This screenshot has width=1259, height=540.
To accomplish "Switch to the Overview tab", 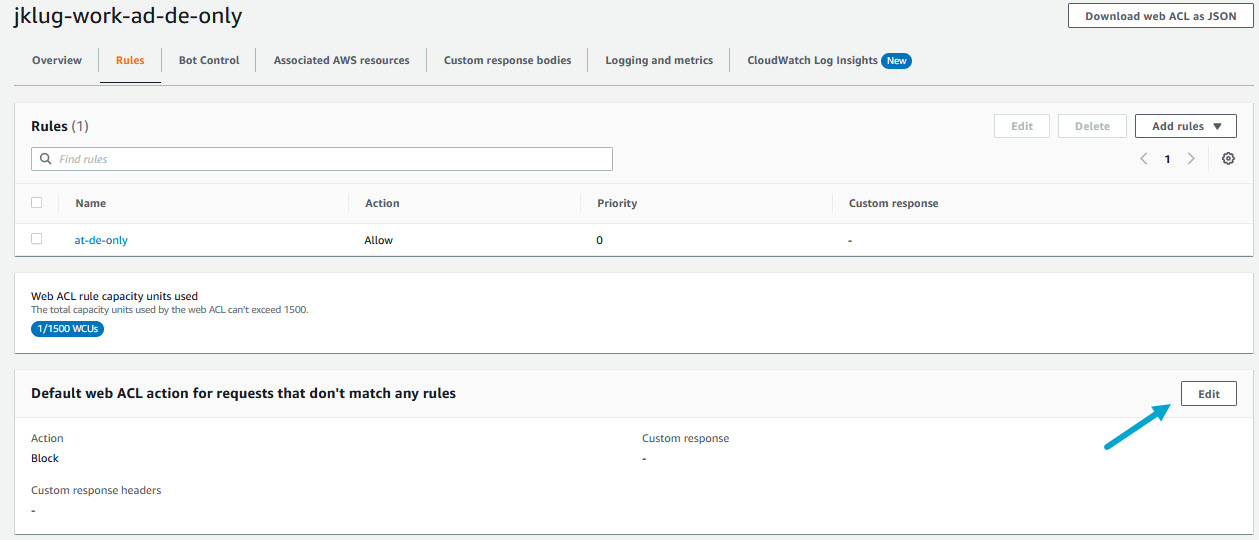I will coord(57,61).
